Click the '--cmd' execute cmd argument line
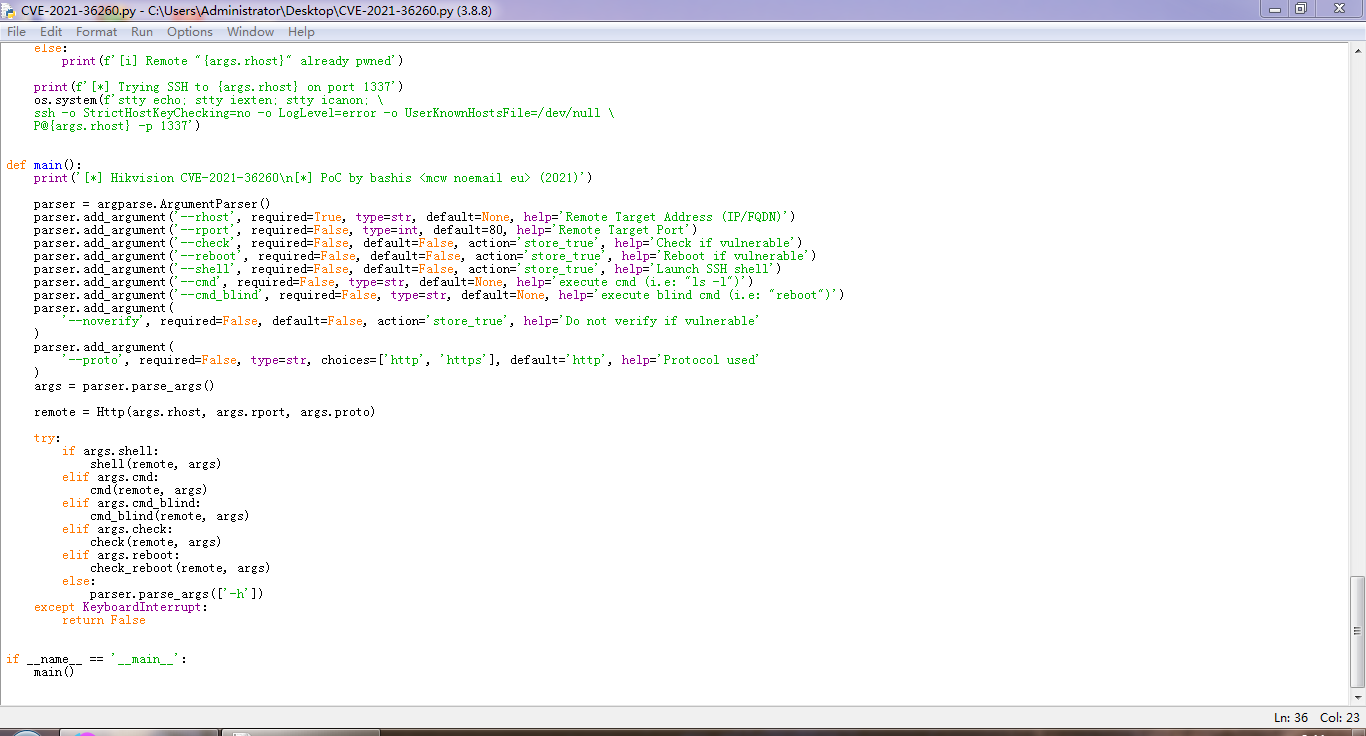Image resolution: width=1366 pixels, height=736 pixels. point(393,282)
